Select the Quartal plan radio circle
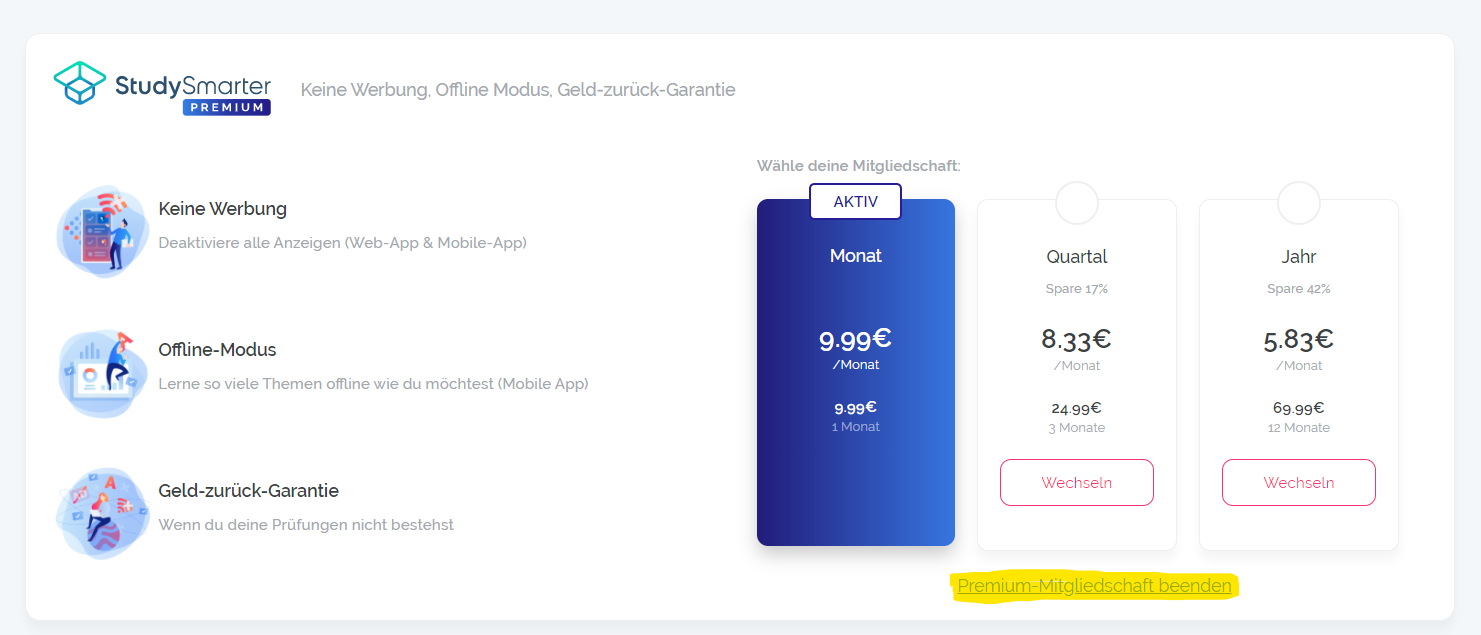The height and width of the screenshot is (635, 1481). coord(1077,203)
